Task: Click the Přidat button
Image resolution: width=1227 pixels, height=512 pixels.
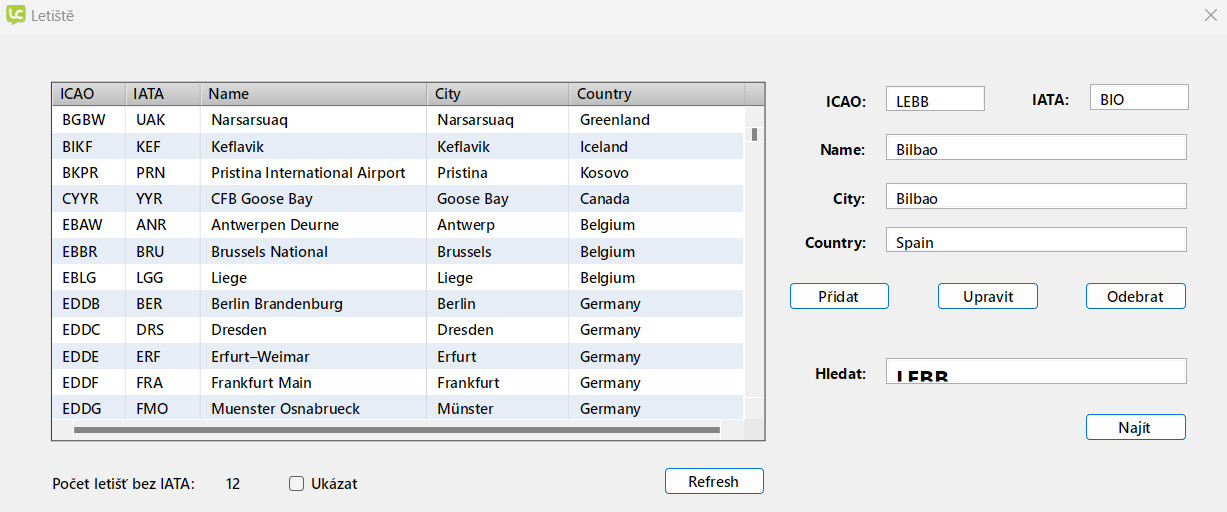Action: [839, 296]
